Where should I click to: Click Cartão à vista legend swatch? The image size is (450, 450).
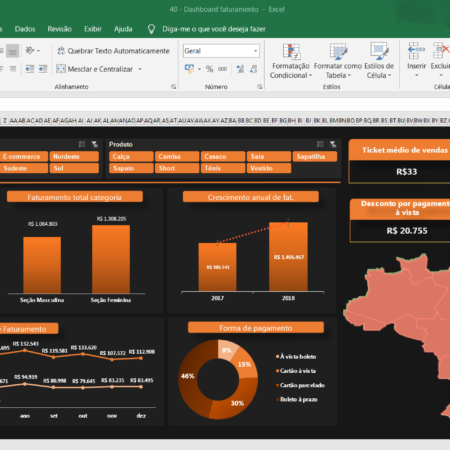277,371
